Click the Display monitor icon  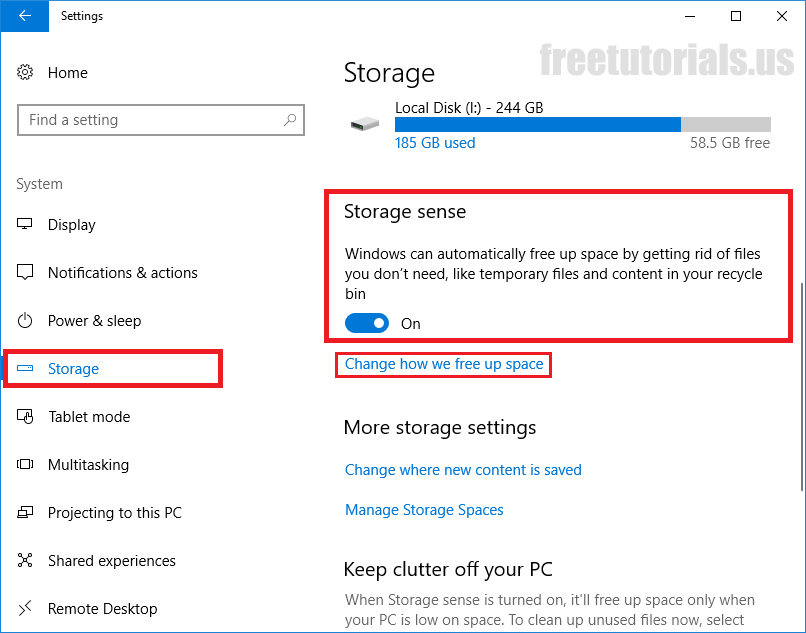pyautogui.click(x=26, y=225)
